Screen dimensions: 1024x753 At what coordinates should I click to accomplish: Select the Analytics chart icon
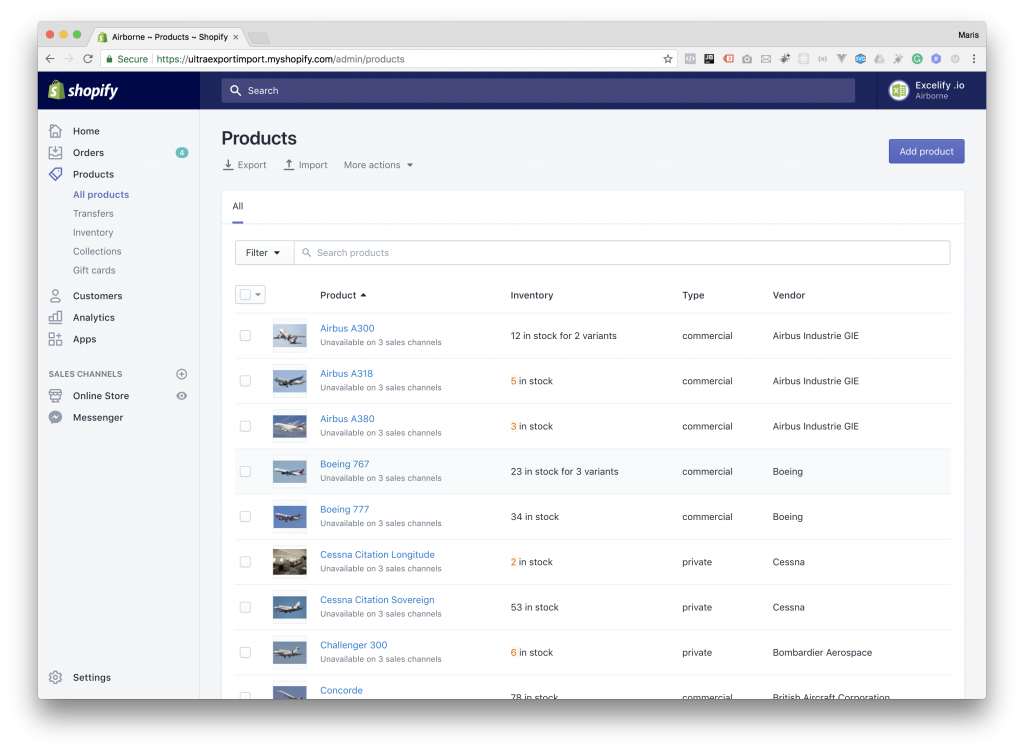point(56,317)
